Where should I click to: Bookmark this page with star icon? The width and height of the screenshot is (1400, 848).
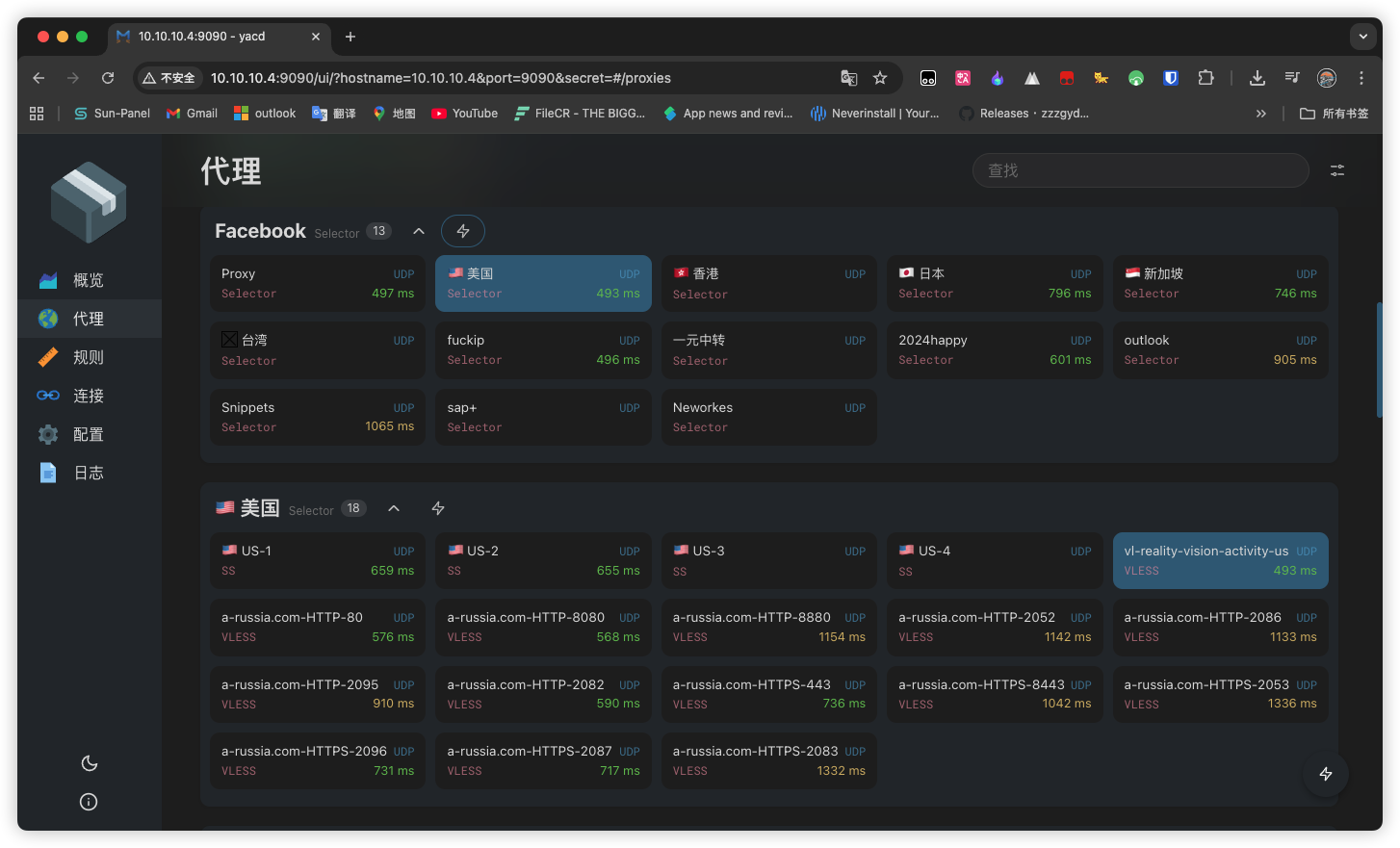click(x=880, y=78)
